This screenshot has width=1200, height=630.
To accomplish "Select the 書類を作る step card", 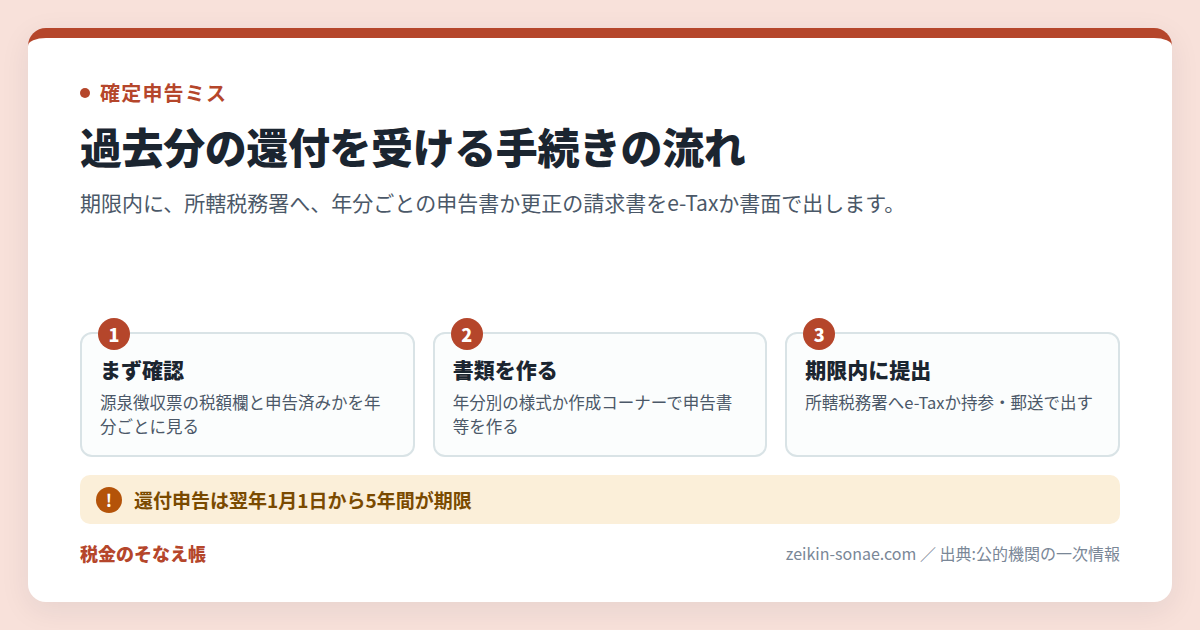I will [600, 394].
